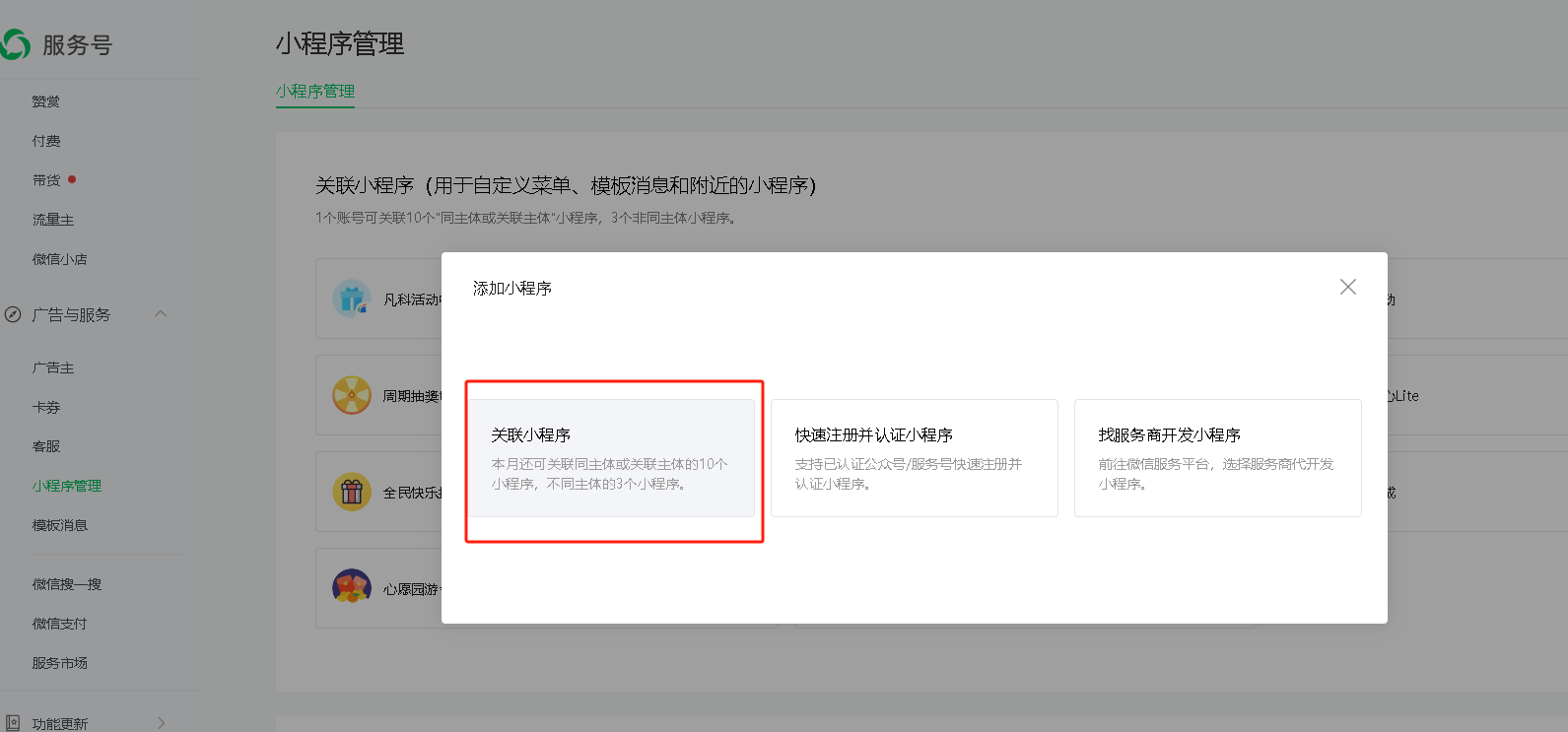Collapse the 广告与服务 section chevron
The image size is (1568, 732).
point(161,314)
